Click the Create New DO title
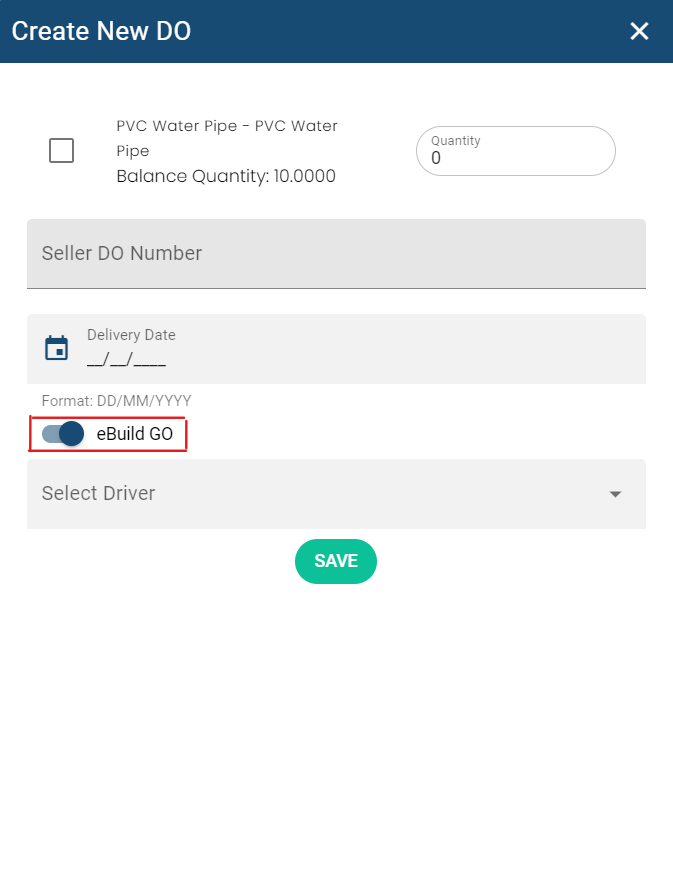Image resolution: width=673 pixels, height=880 pixels. pyautogui.click(x=101, y=31)
